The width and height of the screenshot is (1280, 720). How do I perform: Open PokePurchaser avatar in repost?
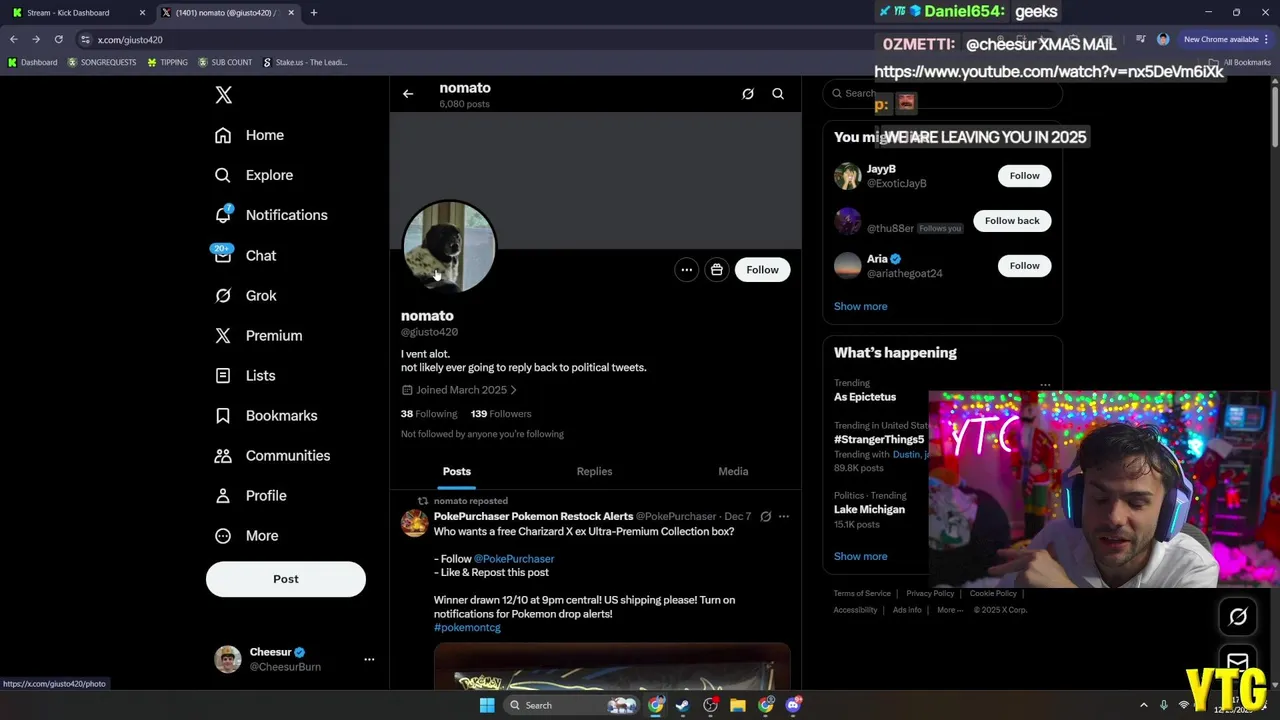pyautogui.click(x=415, y=523)
